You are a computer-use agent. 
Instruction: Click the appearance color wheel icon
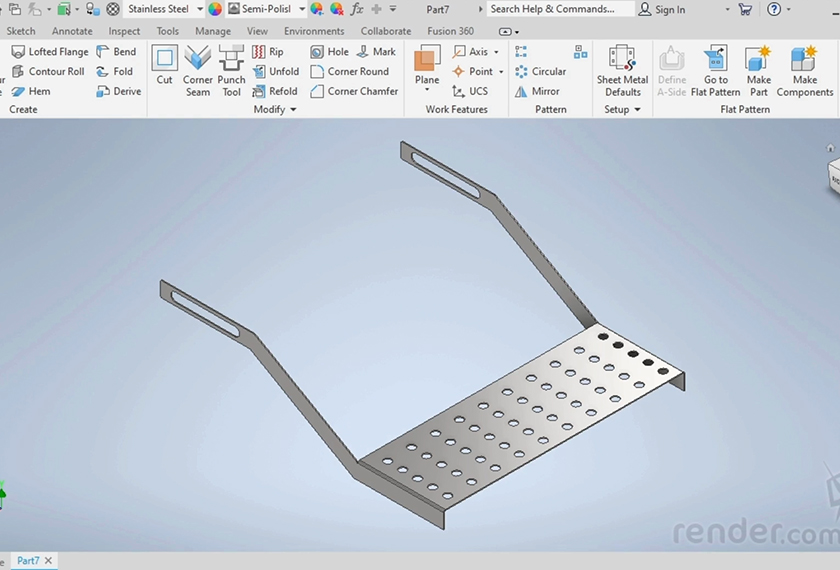(215, 9)
